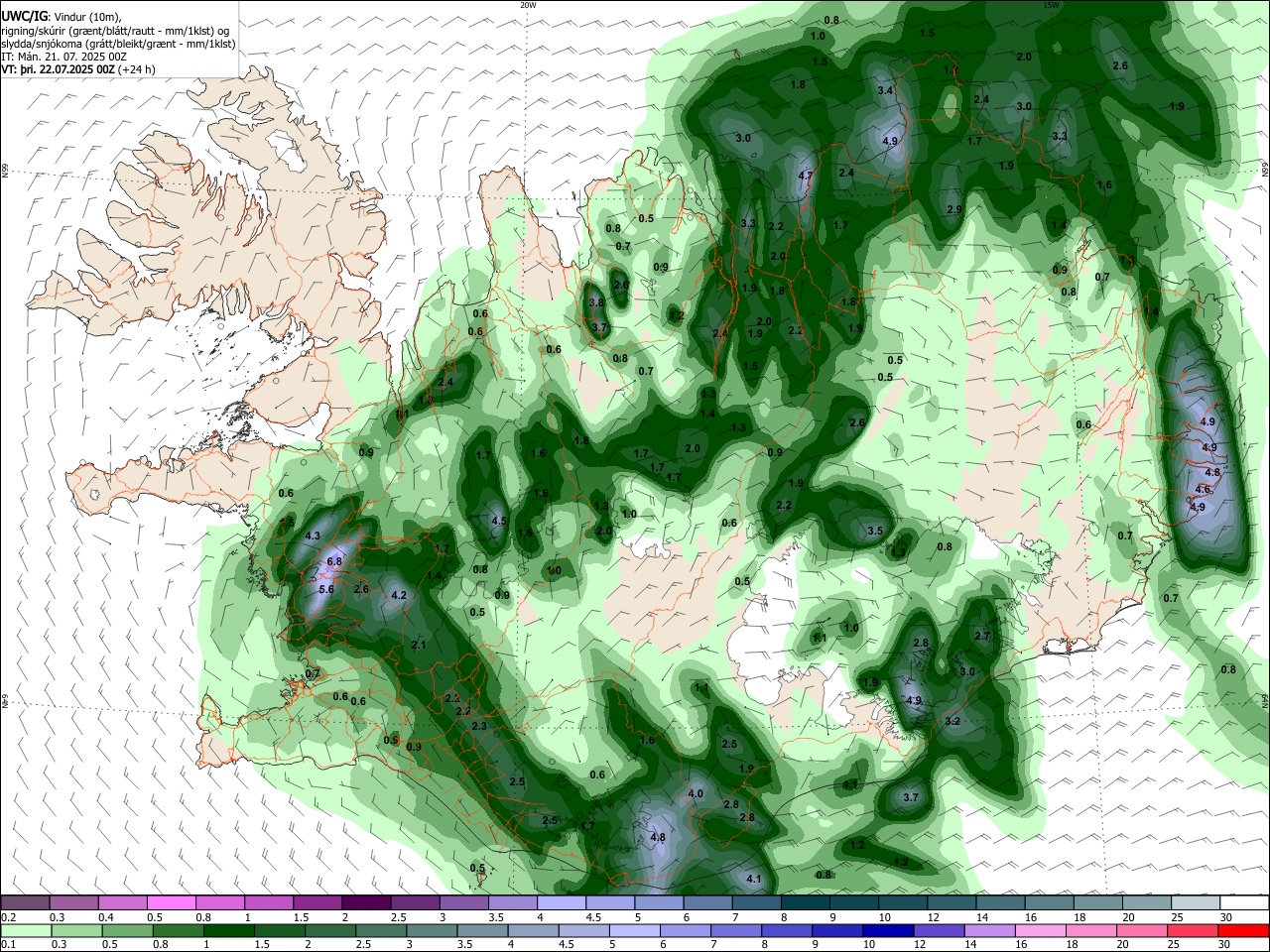Click the 4.0 precipitation value on the map
This screenshot has width=1270, height=952.
pos(696,794)
